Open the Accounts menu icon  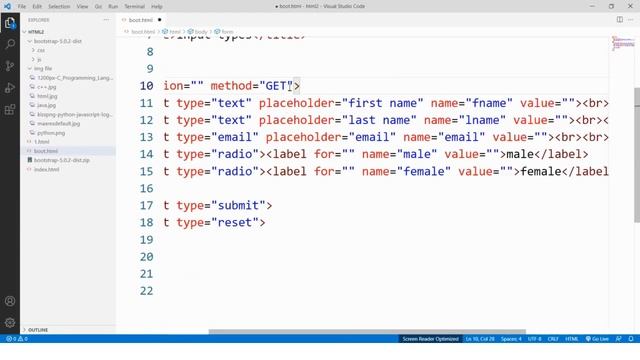click(x=10, y=301)
